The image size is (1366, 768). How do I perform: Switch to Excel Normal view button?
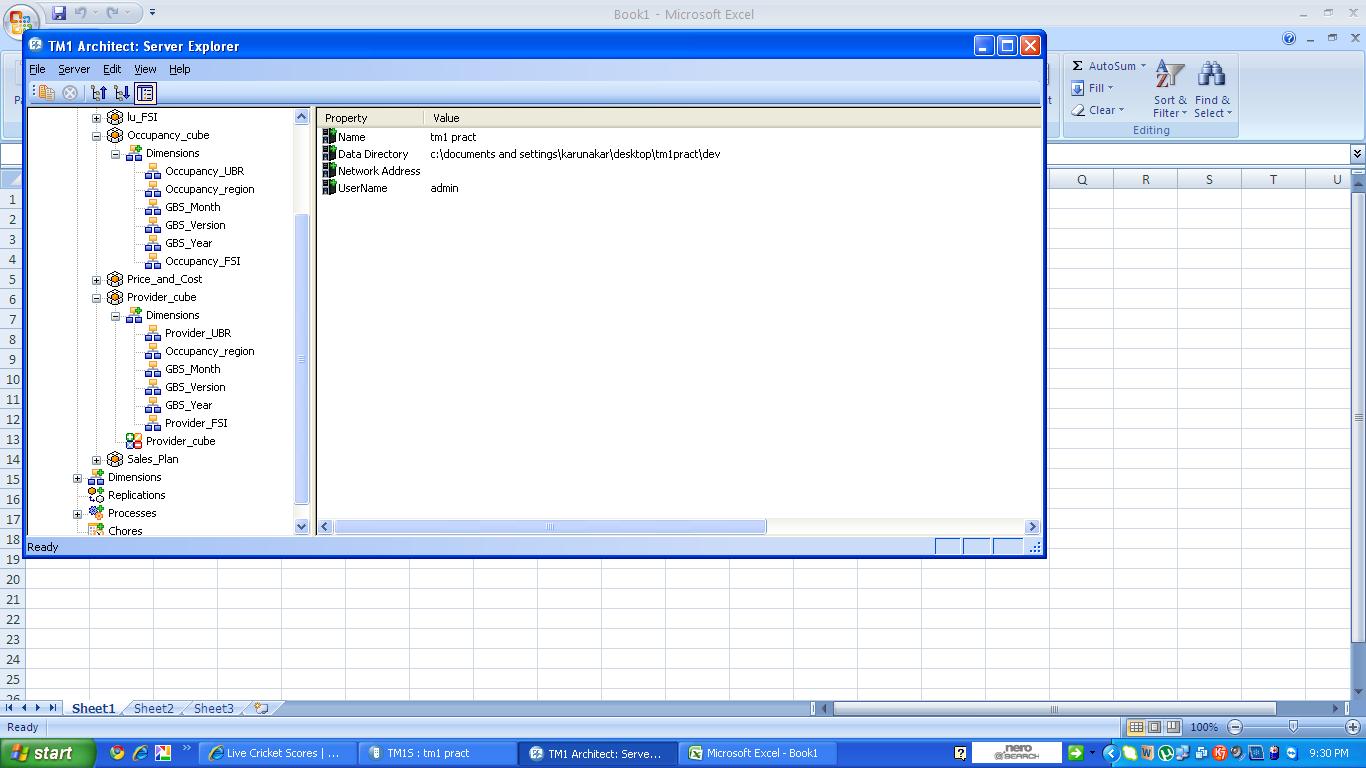1136,727
